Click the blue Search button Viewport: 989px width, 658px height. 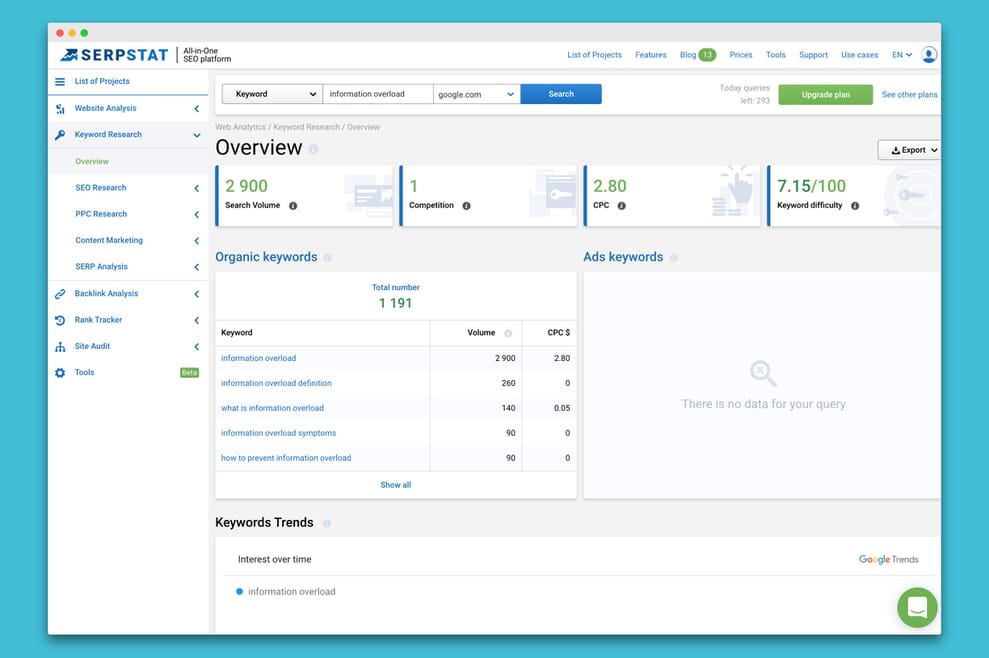[561, 94]
